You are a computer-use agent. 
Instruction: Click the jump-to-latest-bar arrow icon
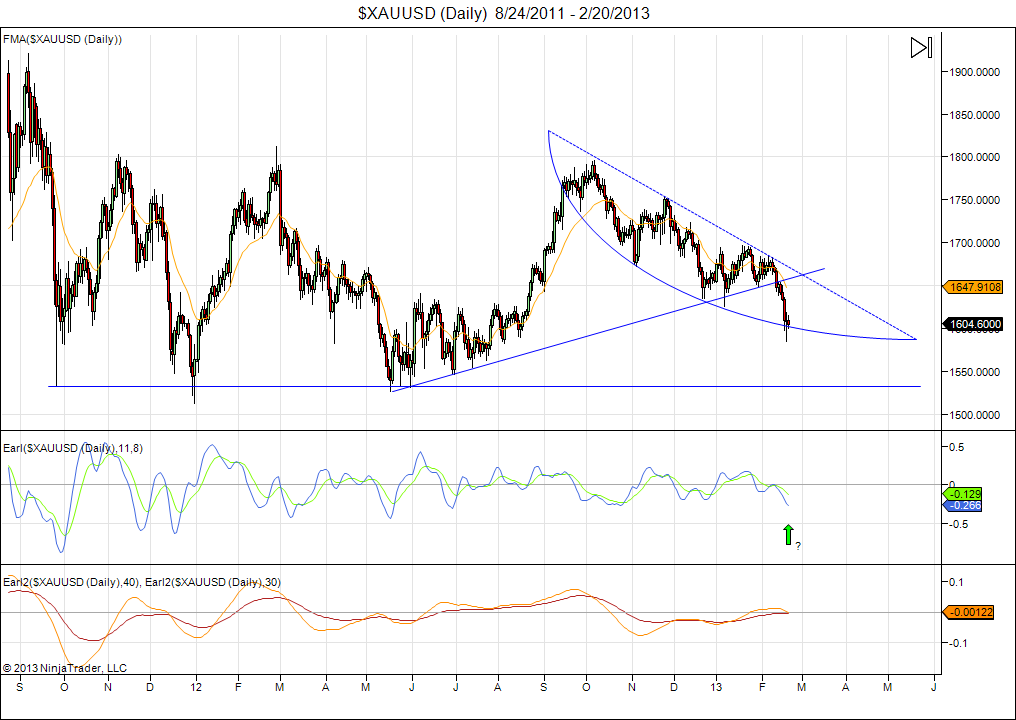coord(921,48)
